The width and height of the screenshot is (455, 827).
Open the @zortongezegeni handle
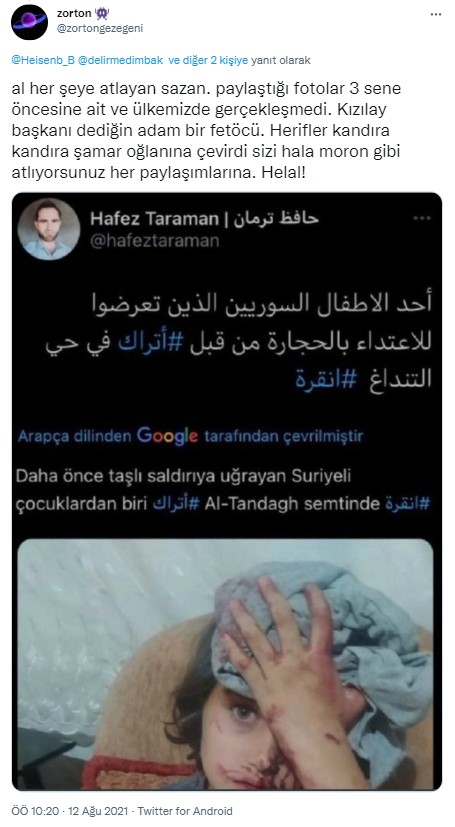(100, 28)
